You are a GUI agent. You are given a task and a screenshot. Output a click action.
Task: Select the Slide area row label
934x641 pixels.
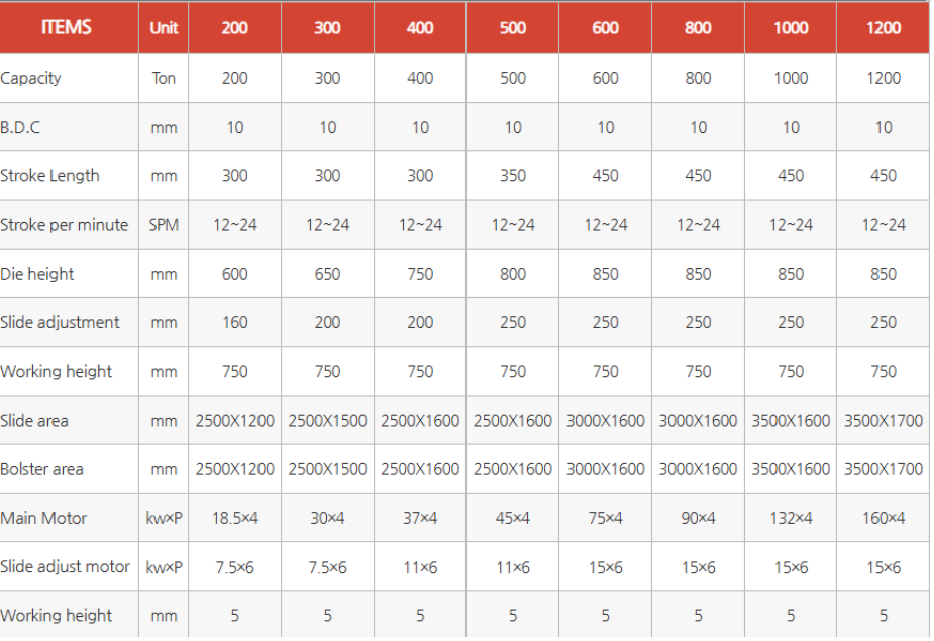click(35, 421)
